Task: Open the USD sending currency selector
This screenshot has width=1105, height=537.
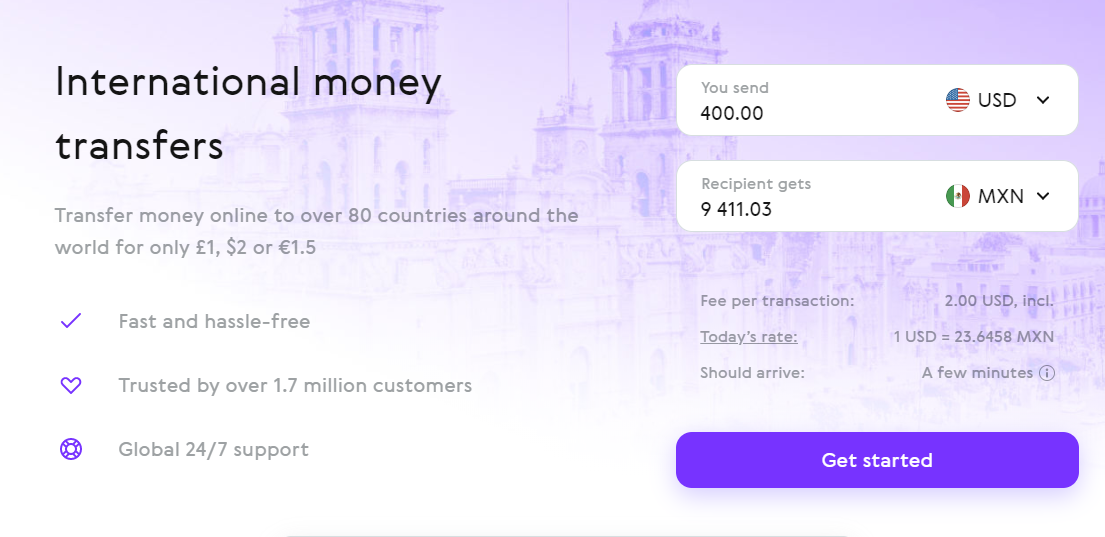Action: point(998,100)
